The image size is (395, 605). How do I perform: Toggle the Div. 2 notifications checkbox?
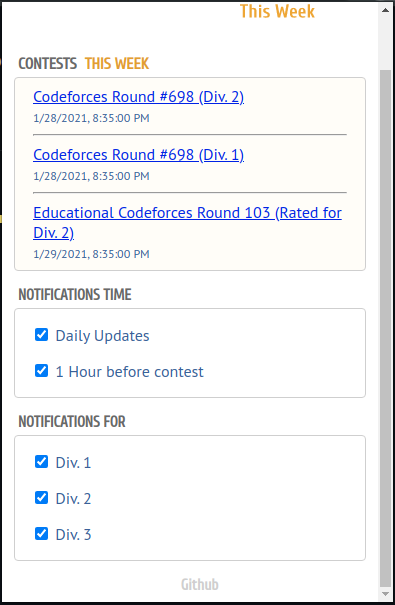41,498
